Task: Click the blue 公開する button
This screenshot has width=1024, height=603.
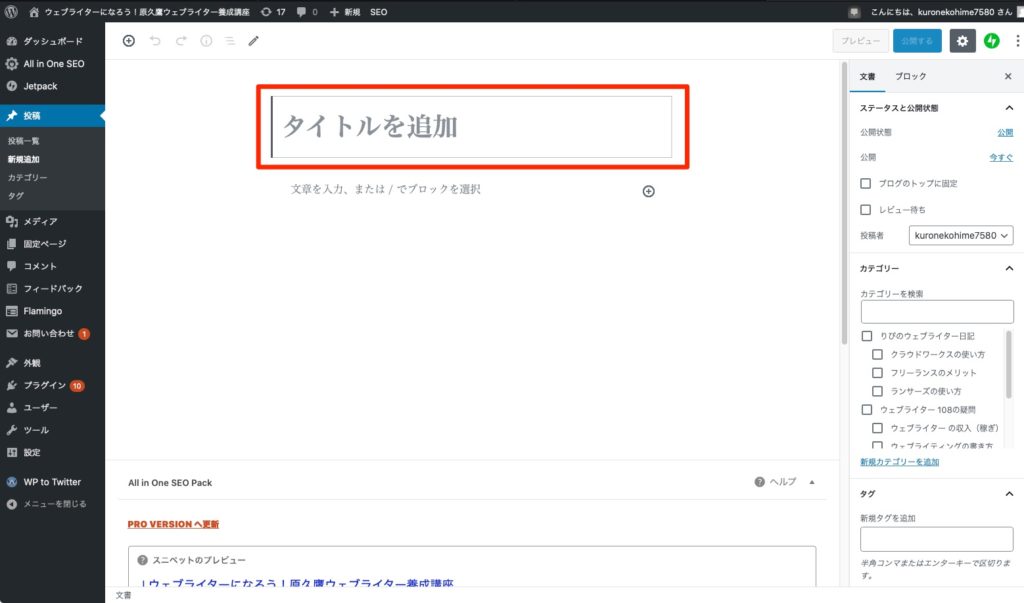Action: [917, 41]
